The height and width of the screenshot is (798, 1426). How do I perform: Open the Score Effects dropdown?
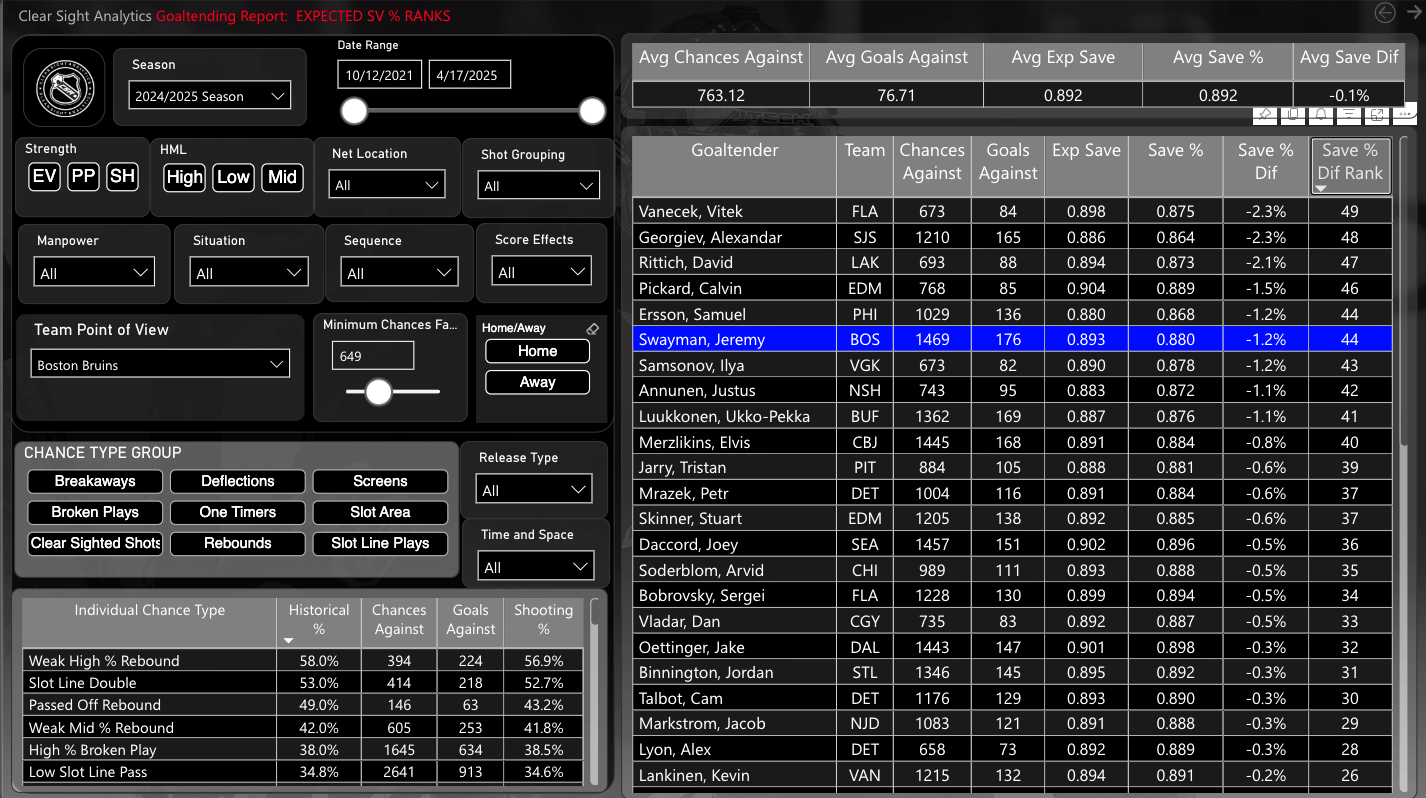[541, 272]
